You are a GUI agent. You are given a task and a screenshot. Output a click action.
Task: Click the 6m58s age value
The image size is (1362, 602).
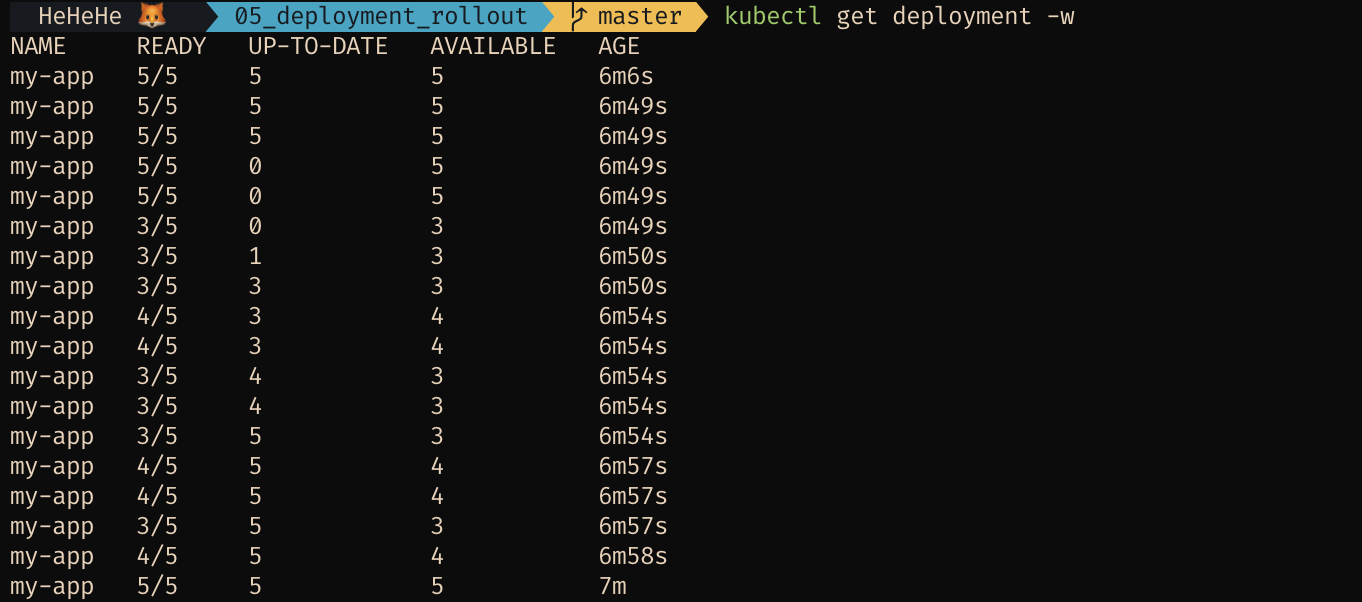pyautogui.click(x=633, y=556)
